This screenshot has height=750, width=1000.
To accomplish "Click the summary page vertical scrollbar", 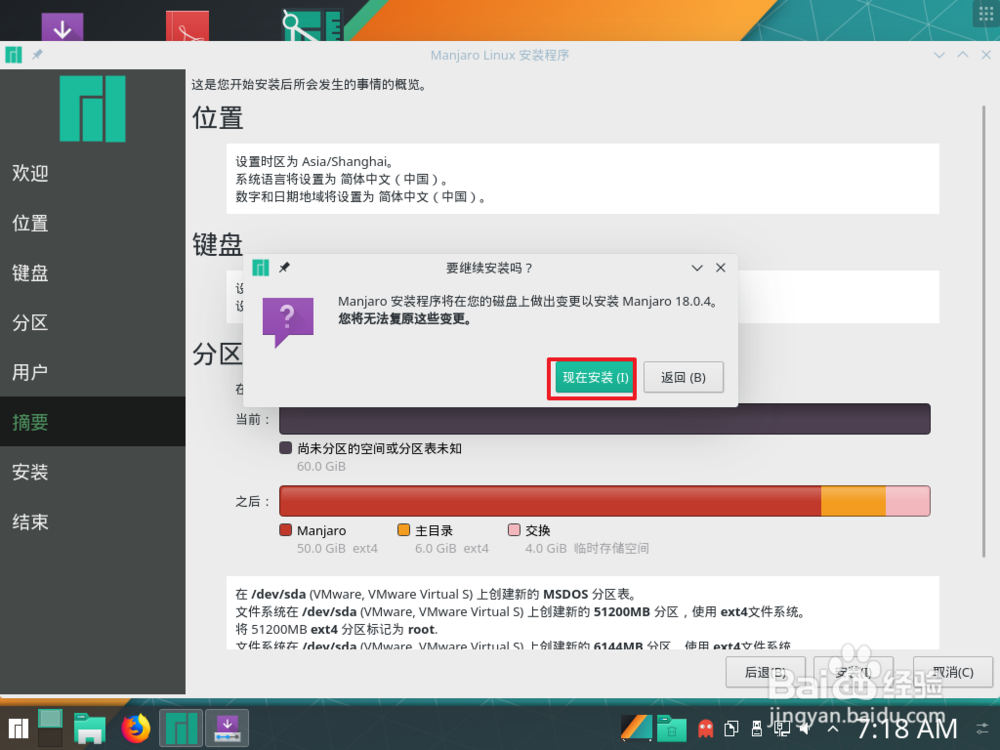I will click(x=984, y=332).
